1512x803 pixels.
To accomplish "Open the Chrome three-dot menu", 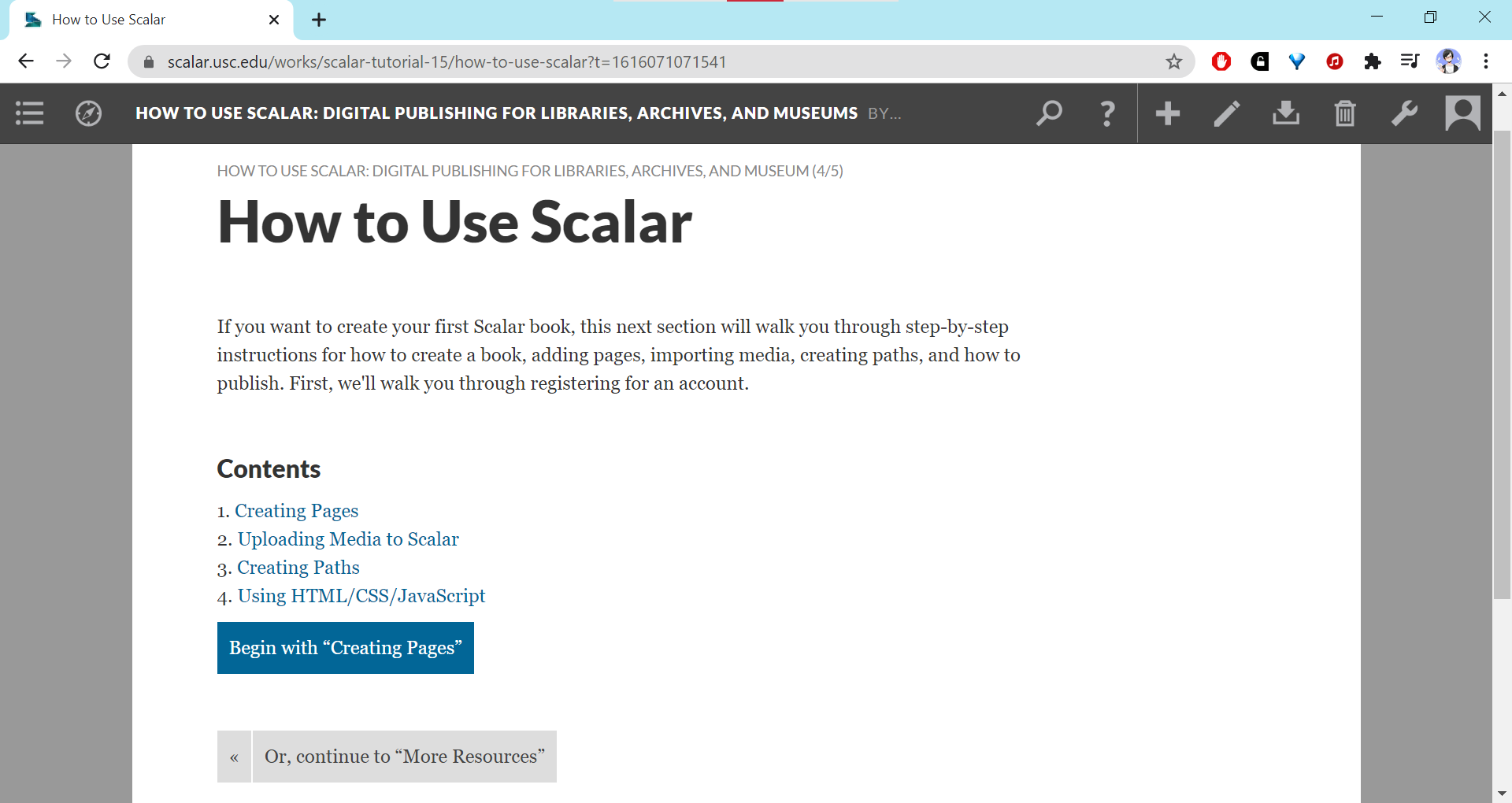I will click(x=1485, y=61).
